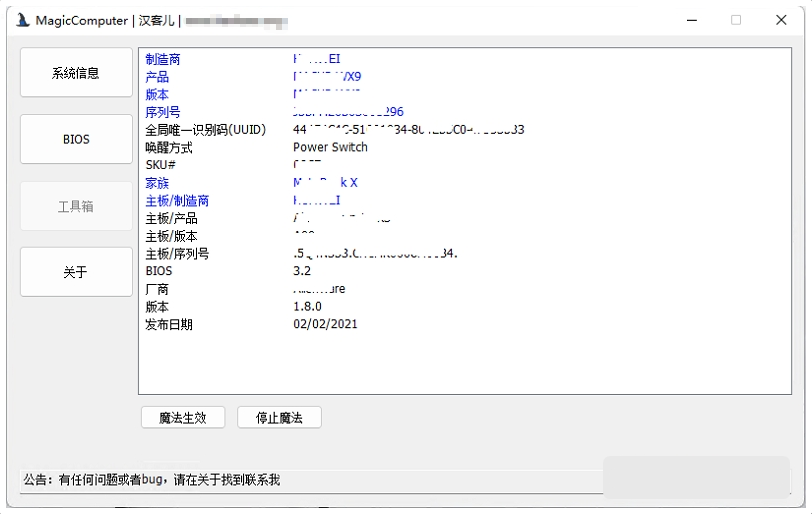Close the MagicComputer window
This screenshot has width=812, height=514.
(x=781, y=20)
